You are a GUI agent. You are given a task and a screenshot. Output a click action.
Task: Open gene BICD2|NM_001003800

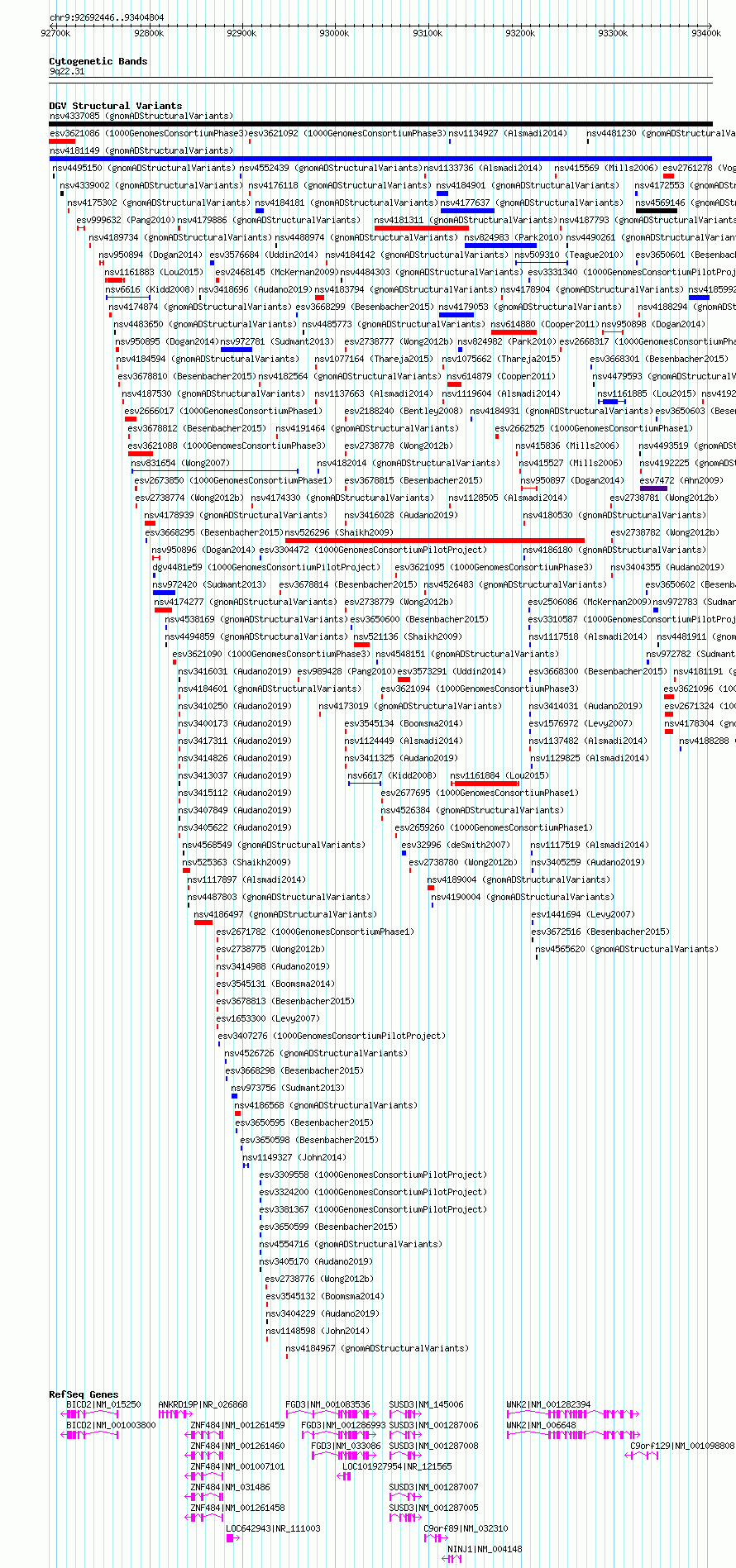coord(111,1425)
